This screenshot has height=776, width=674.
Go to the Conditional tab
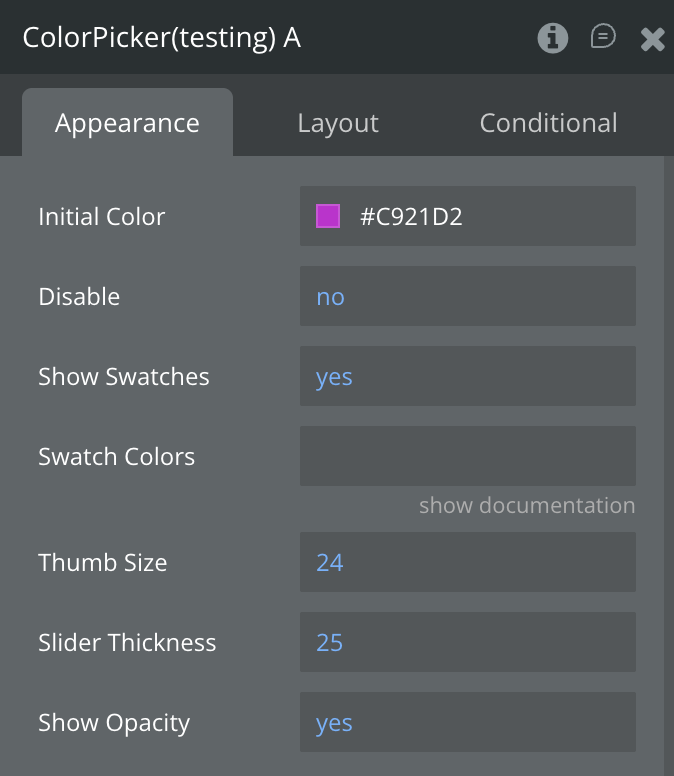(548, 123)
